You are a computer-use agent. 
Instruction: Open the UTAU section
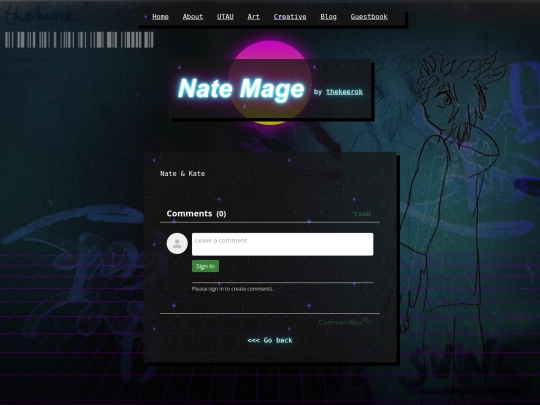tap(225, 17)
